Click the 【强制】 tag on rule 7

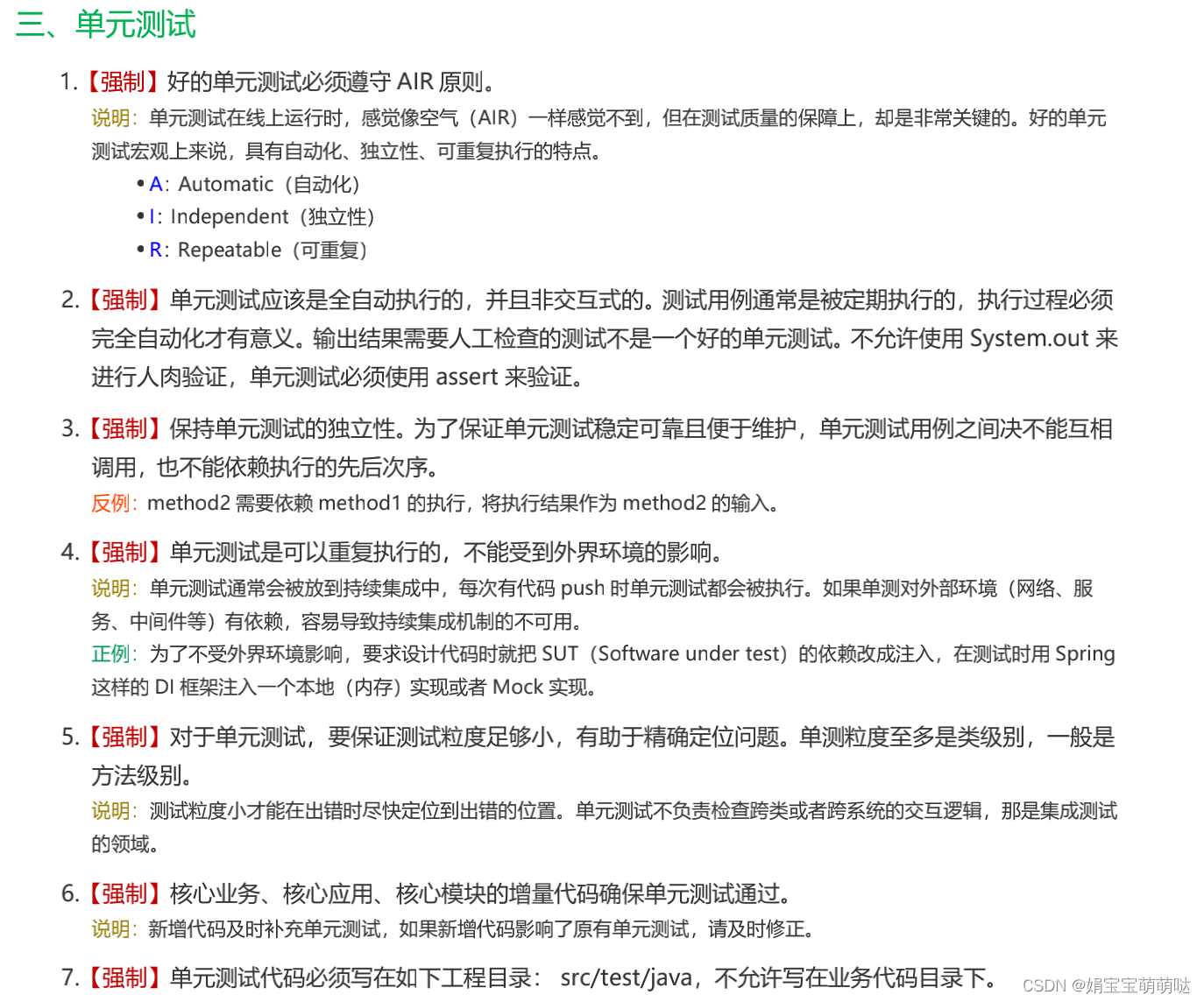123,977
